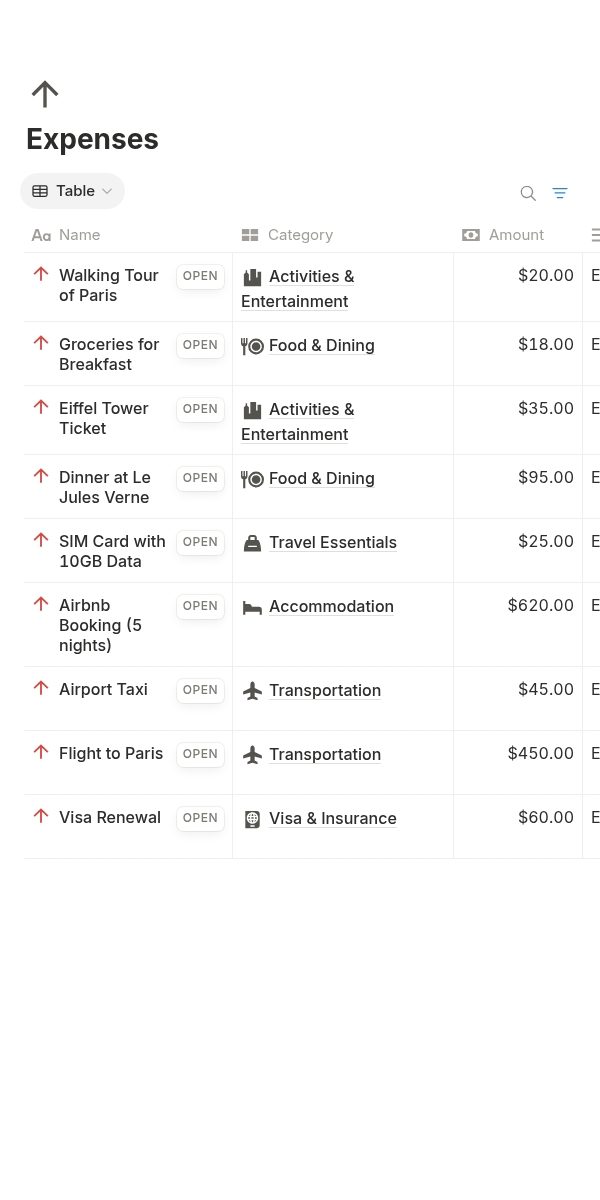Click the red arrow icon beside Walking Tour of Paris

[41, 274]
